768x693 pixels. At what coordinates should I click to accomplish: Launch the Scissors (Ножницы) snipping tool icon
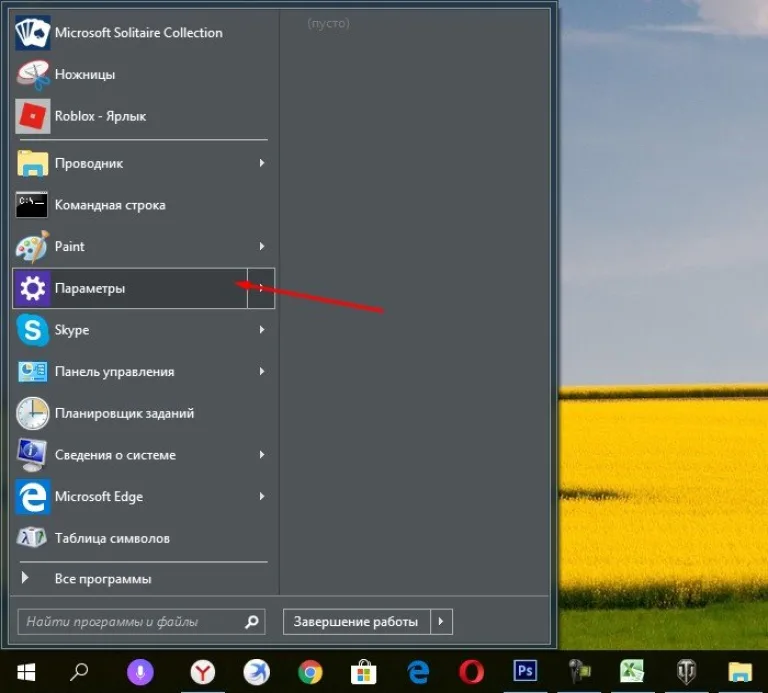[32, 74]
